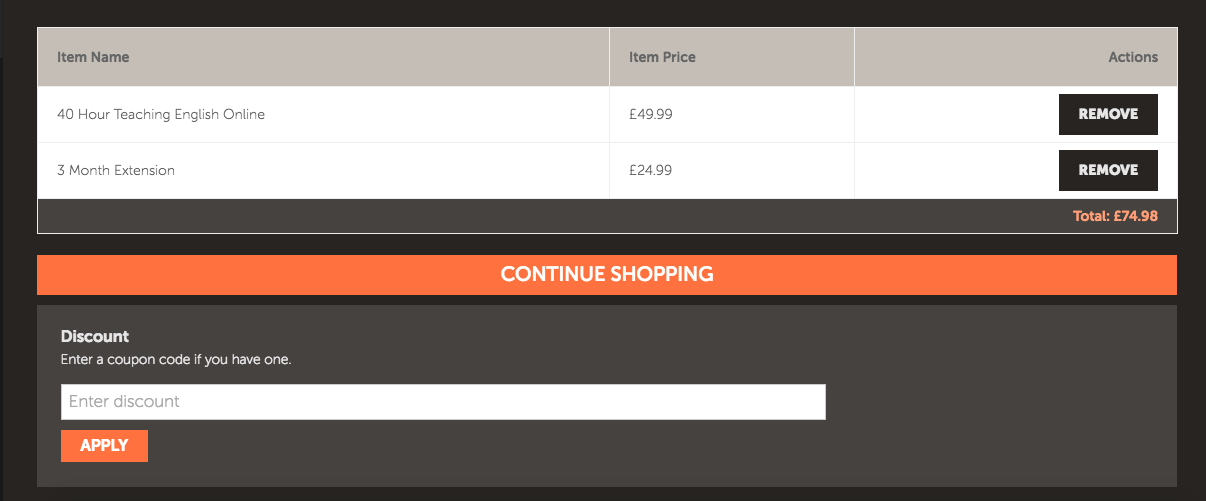Remove the 40 Hour Teaching English Online item

1107,114
